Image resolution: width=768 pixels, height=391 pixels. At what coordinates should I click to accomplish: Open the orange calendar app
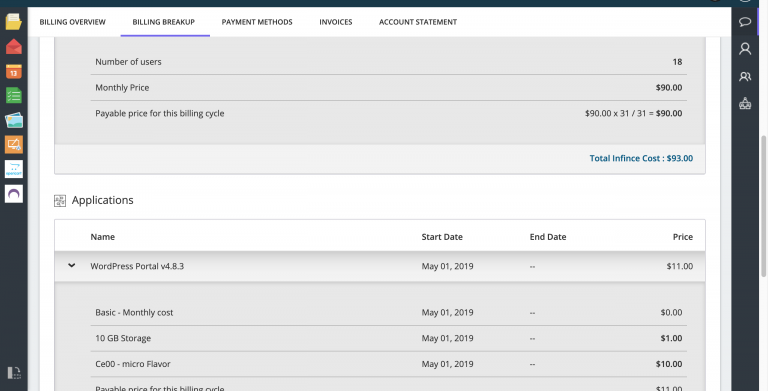pyautogui.click(x=14, y=72)
